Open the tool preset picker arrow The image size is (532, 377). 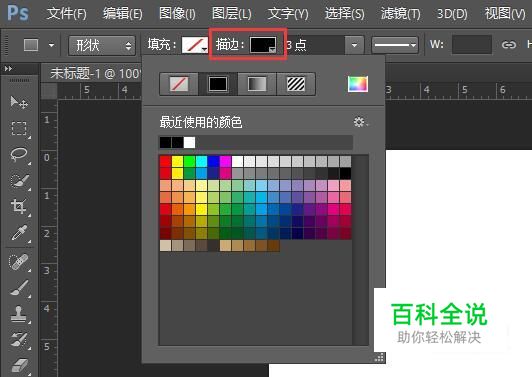coord(51,45)
